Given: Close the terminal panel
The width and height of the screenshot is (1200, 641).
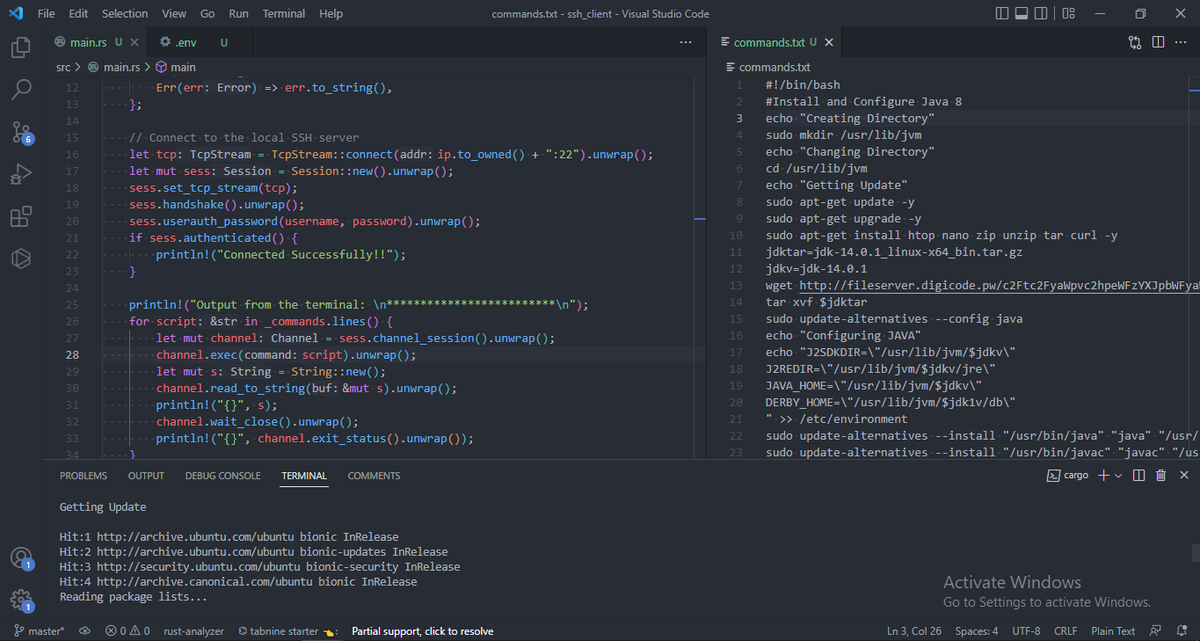Looking at the screenshot, I should pyautogui.click(x=1182, y=476).
